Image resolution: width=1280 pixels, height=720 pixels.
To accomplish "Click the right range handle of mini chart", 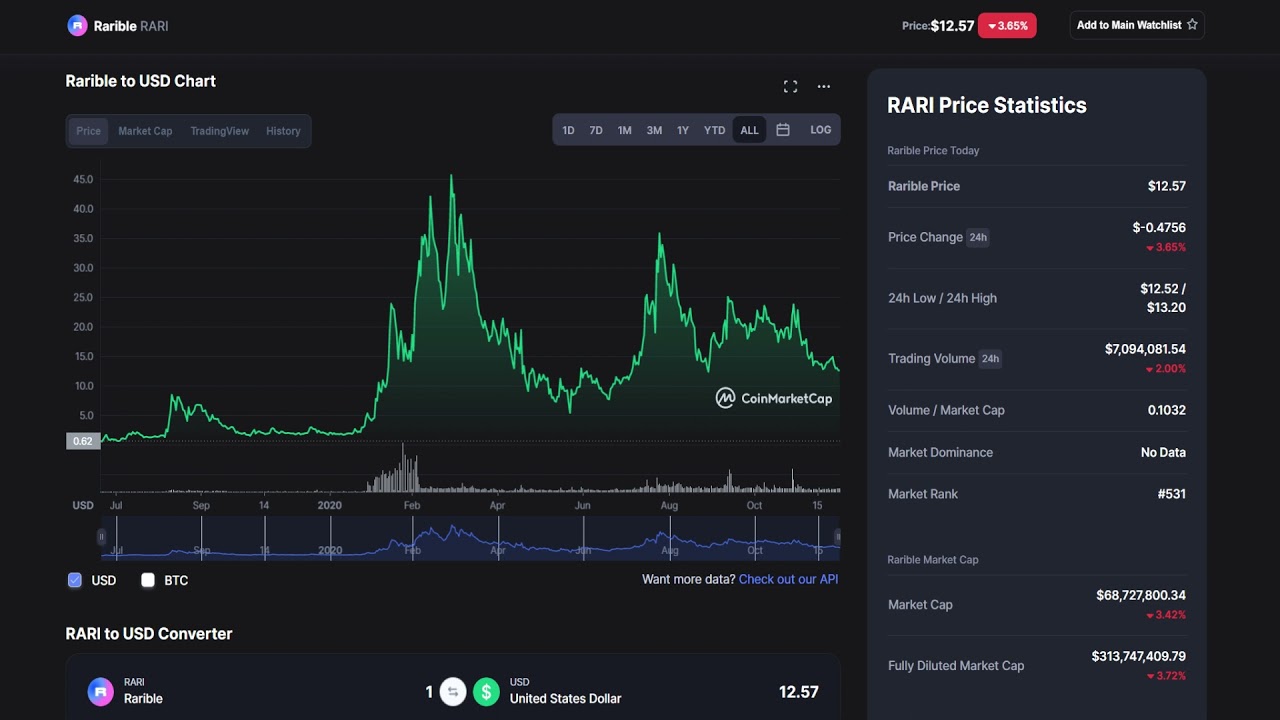I will 838,537.
